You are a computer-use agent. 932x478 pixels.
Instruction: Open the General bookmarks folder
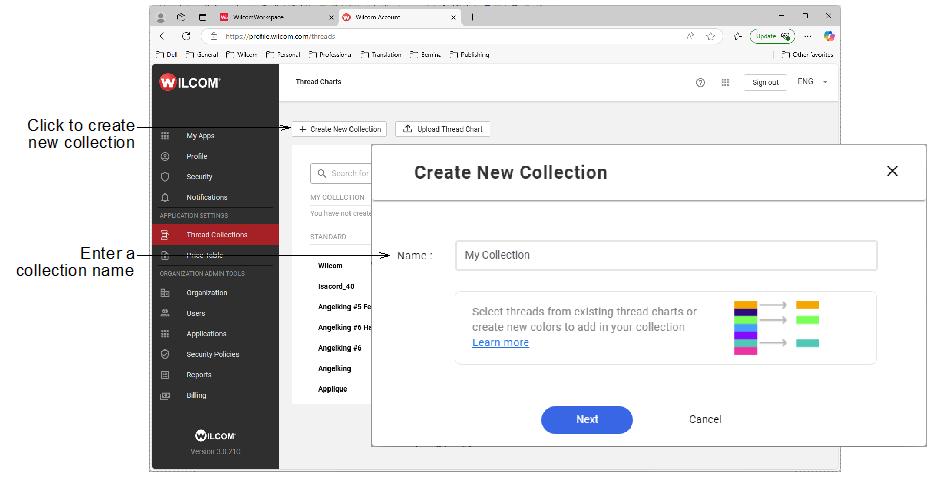(202, 54)
